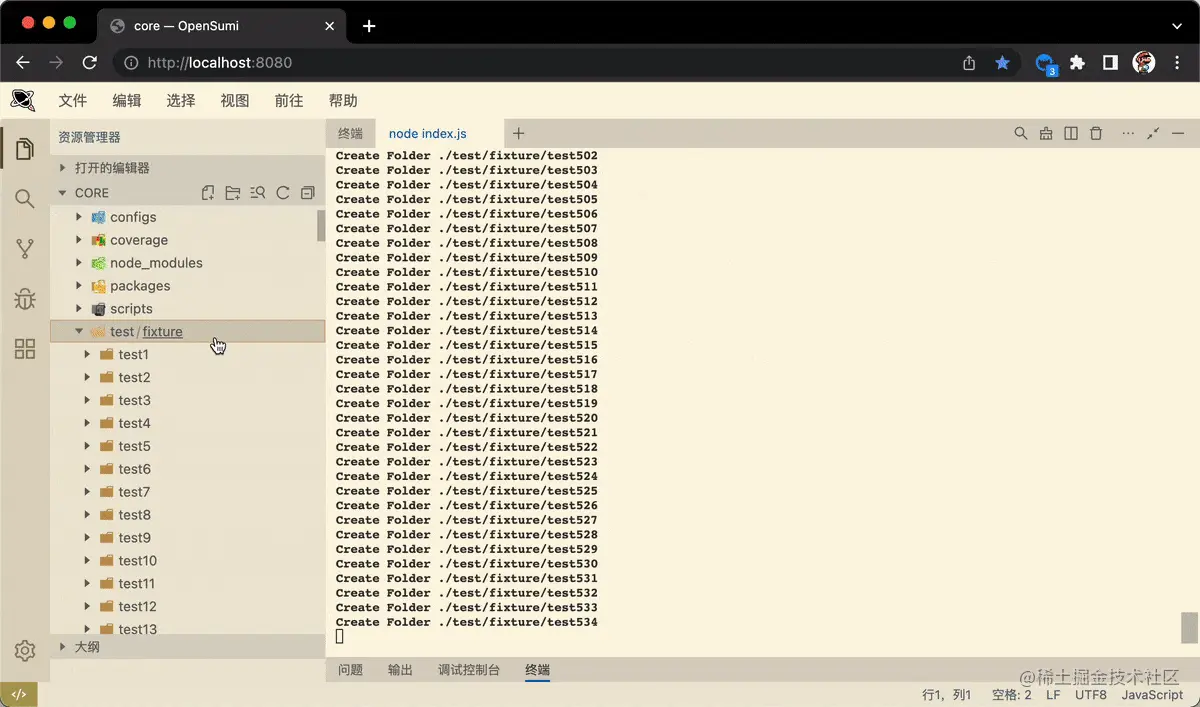
Task: Clear the terminal with the trash icon
Action: pyautogui.click(x=1095, y=132)
